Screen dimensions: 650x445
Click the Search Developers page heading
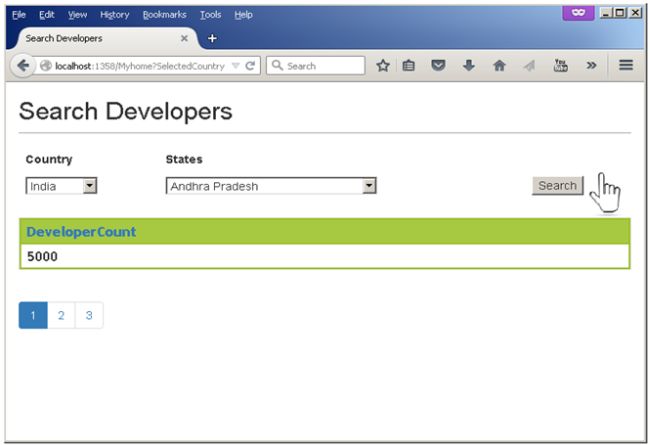click(126, 111)
